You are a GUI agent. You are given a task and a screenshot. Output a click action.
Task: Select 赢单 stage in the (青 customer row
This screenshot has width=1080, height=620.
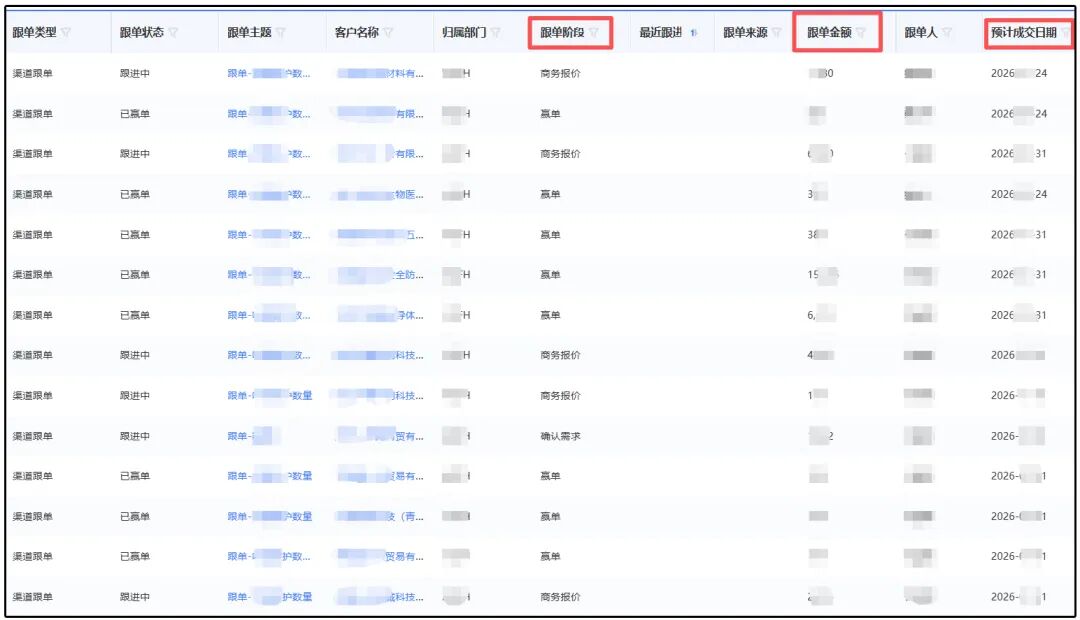point(550,517)
